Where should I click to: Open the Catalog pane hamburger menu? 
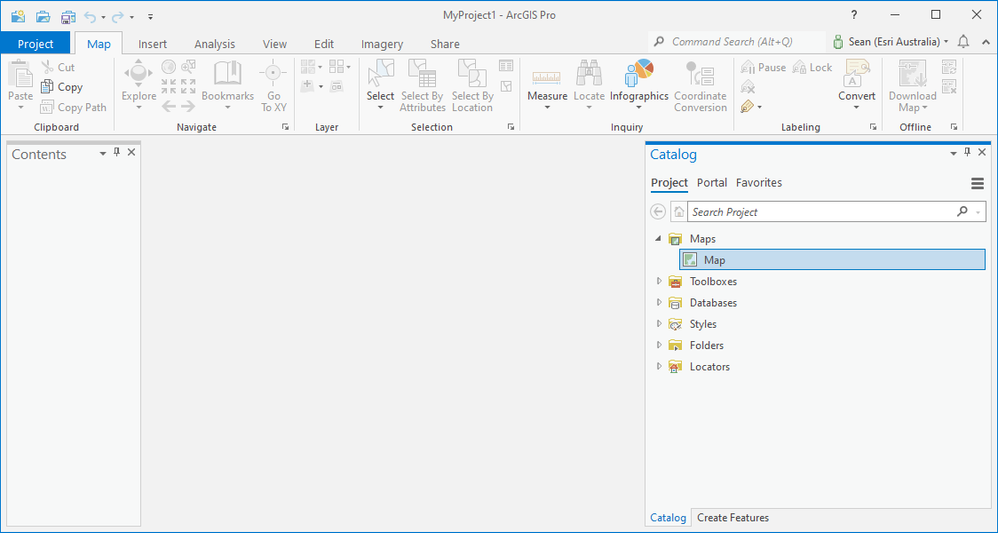tap(978, 183)
